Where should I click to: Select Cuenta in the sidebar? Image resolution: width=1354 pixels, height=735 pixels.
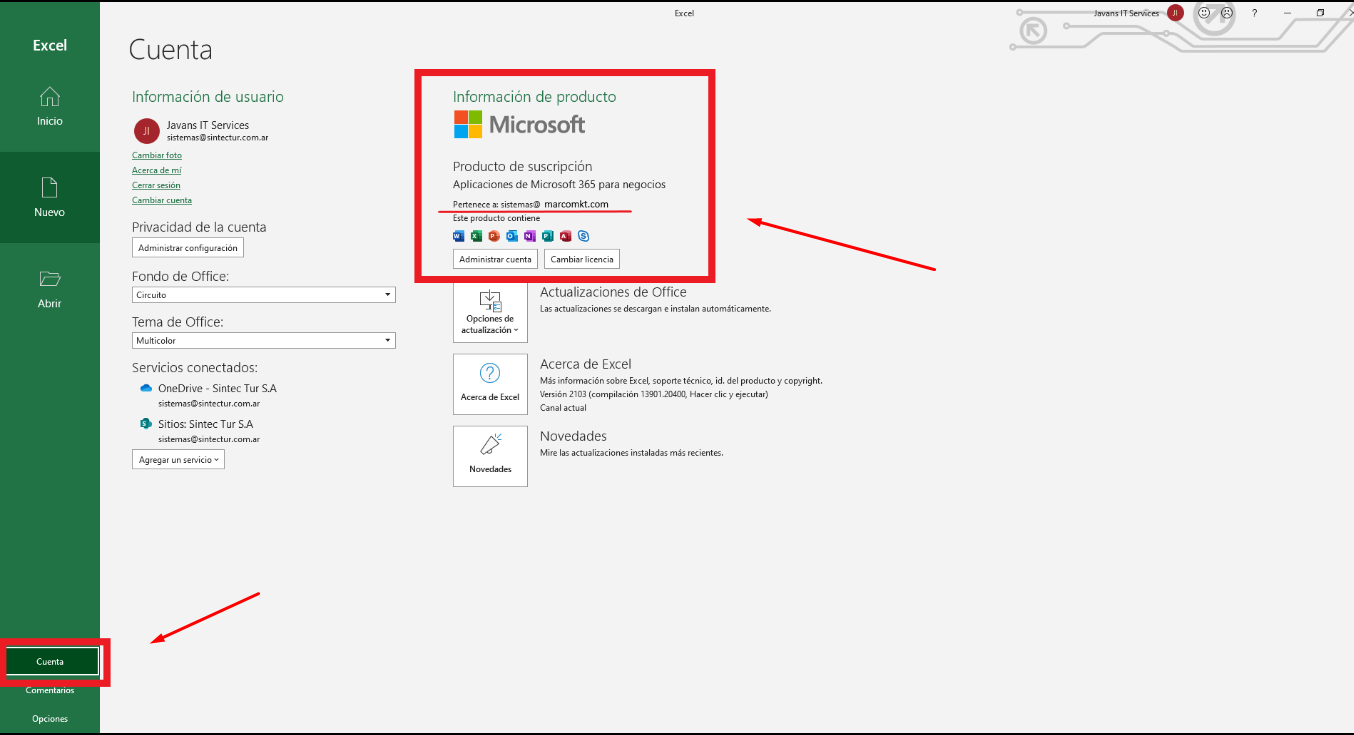coord(50,661)
